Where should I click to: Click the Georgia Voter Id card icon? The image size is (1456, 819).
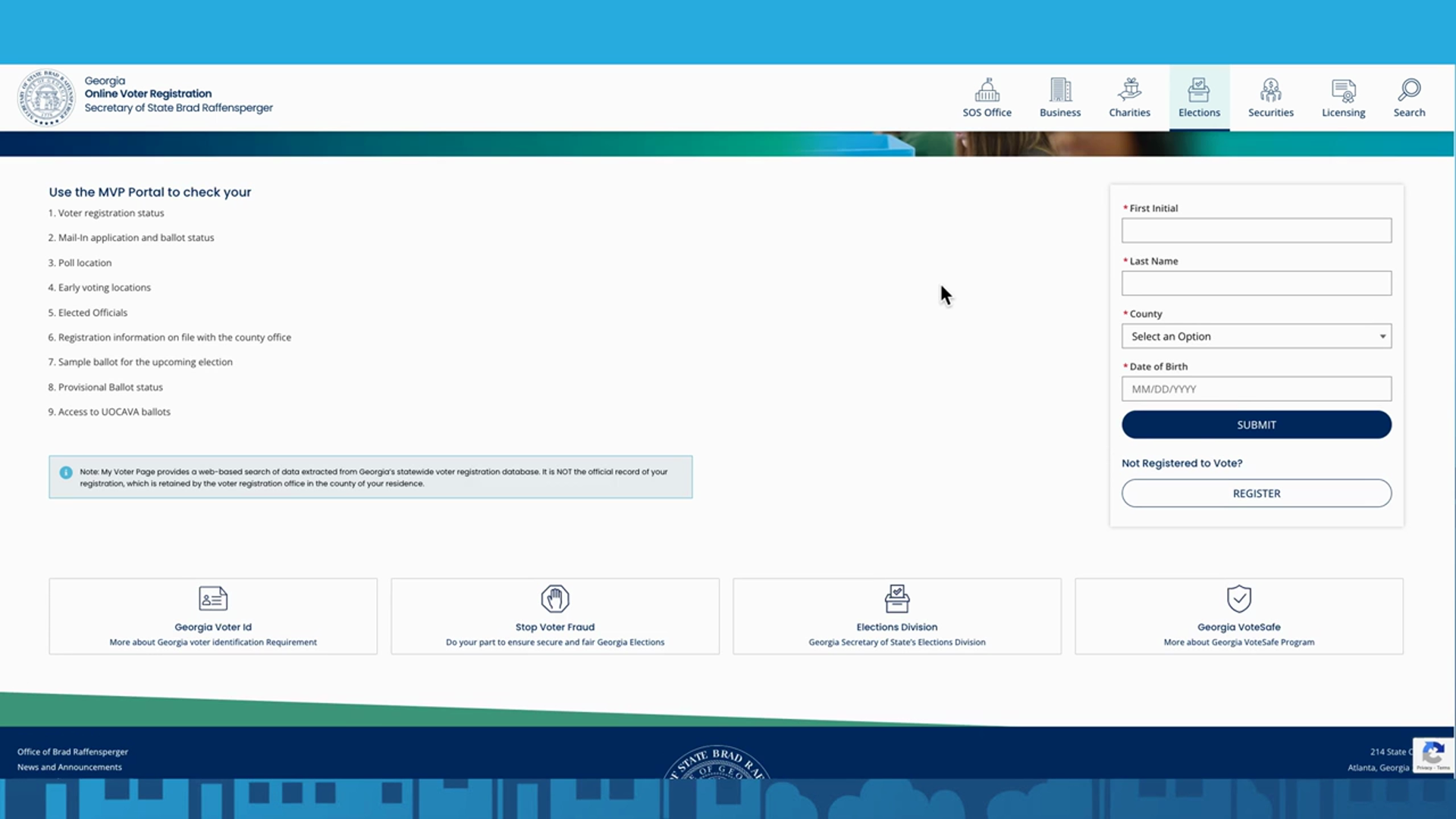click(x=213, y=598)
